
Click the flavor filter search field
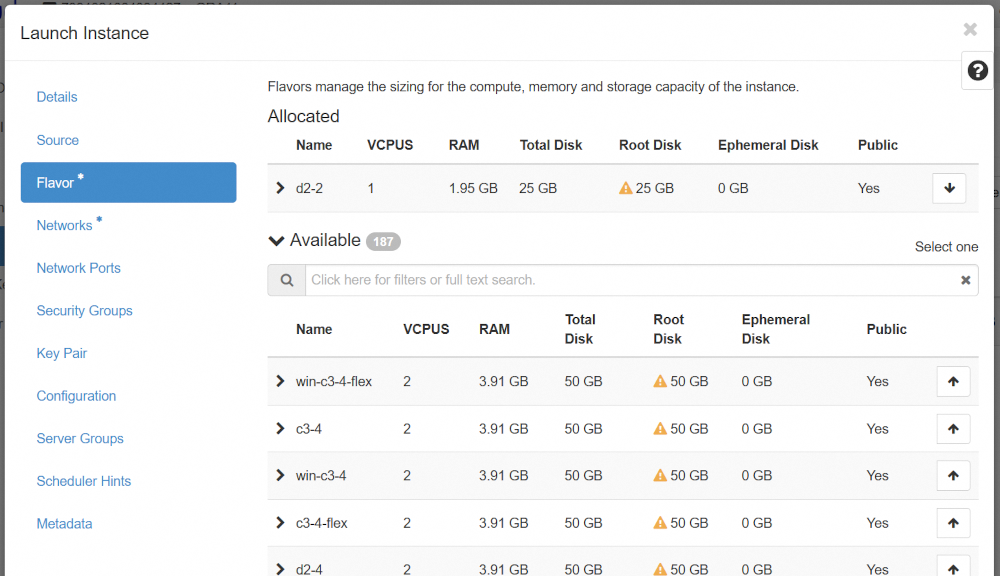coord(600,279)
